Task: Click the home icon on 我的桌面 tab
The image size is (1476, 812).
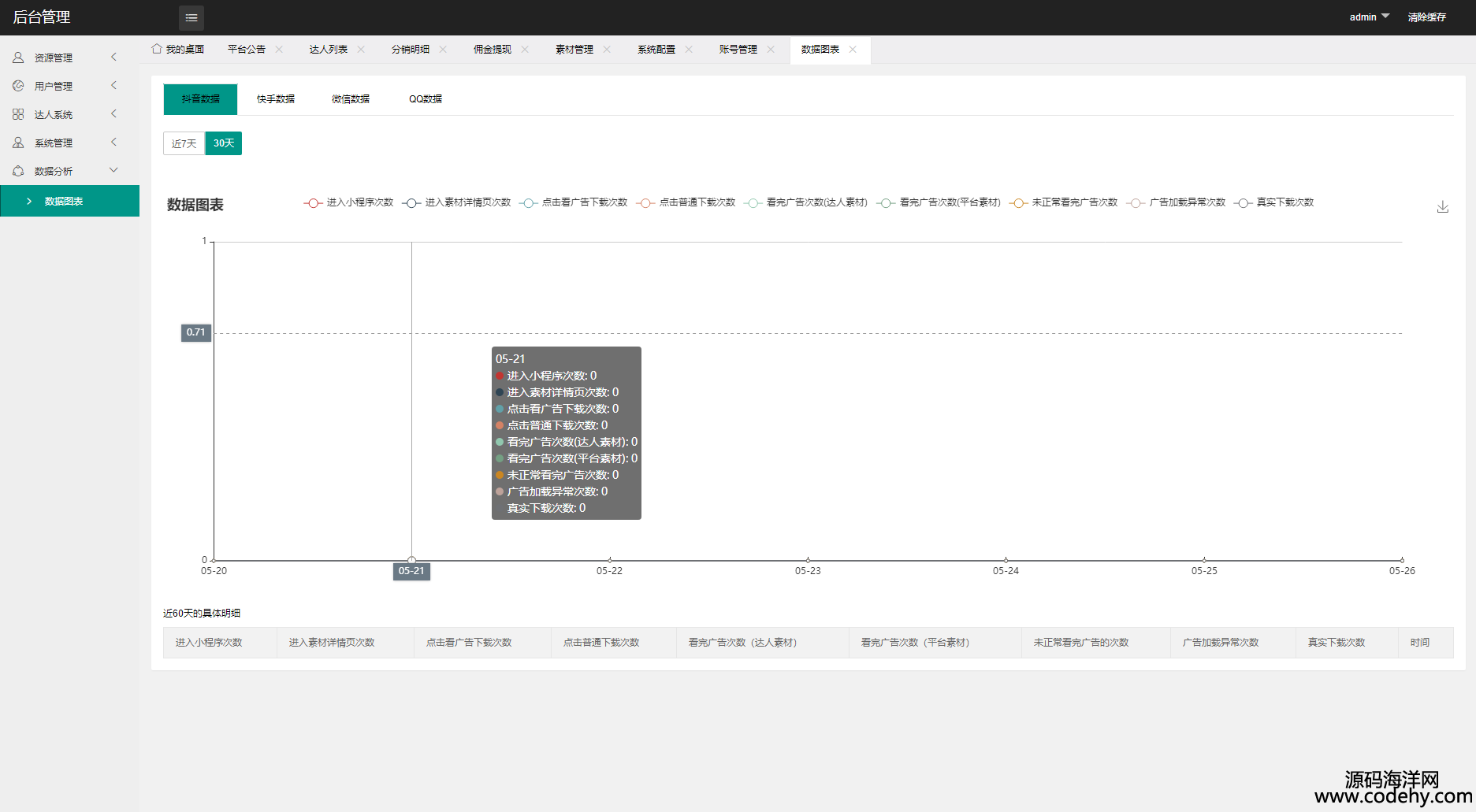Action: pos(157,49)
